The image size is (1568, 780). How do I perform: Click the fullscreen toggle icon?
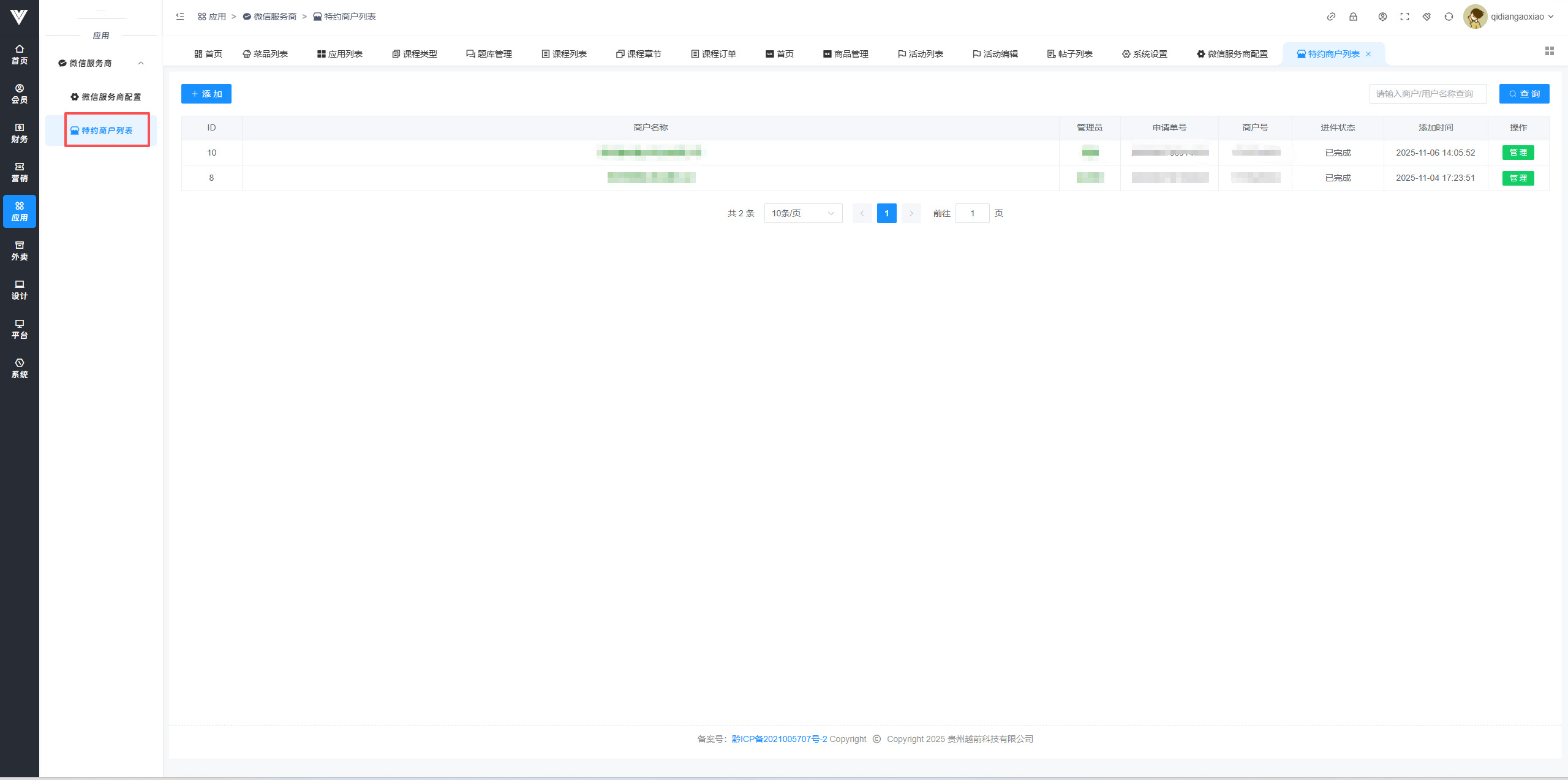point(1404,17)
